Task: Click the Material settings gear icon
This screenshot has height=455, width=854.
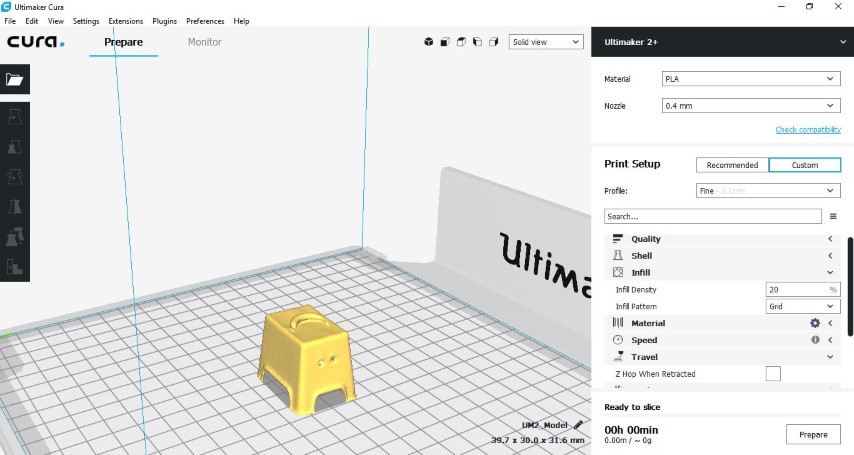Action: point(815,323)
